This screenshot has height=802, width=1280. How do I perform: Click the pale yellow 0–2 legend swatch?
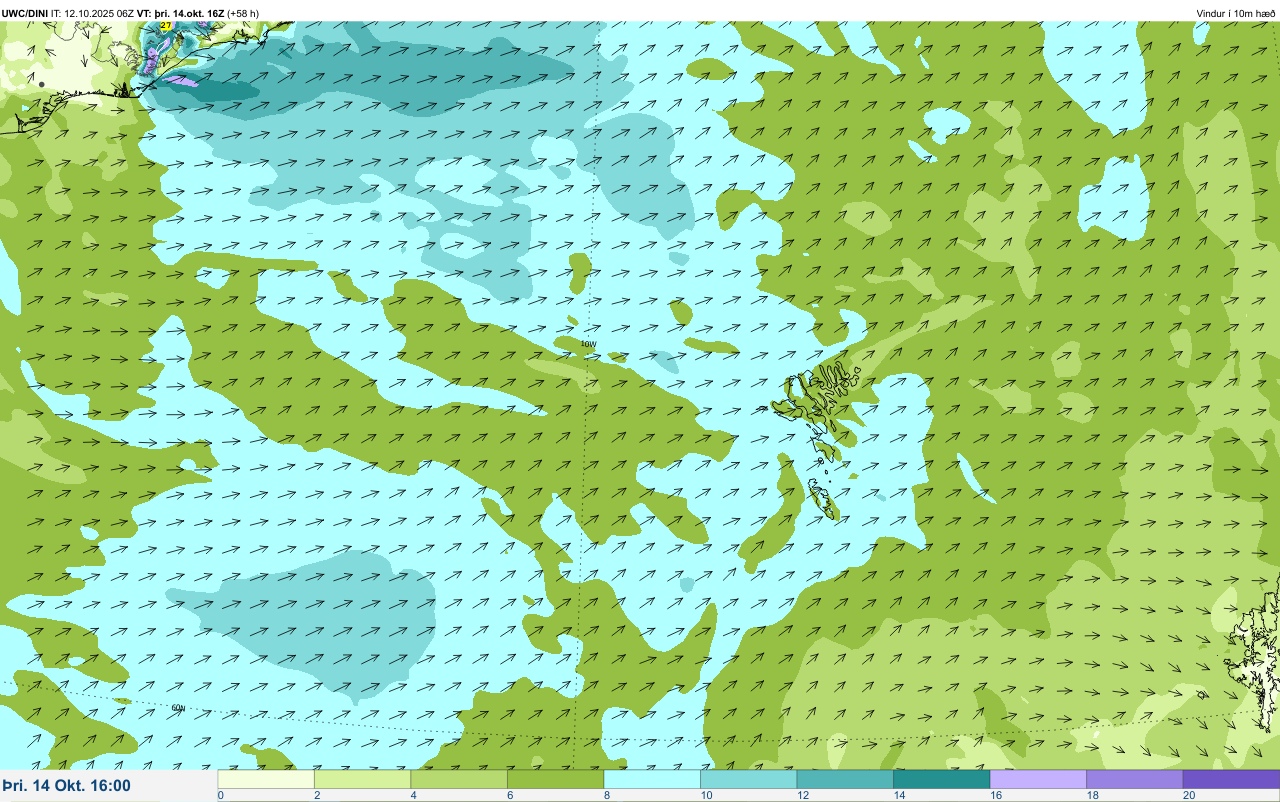(x=266, y=779)
